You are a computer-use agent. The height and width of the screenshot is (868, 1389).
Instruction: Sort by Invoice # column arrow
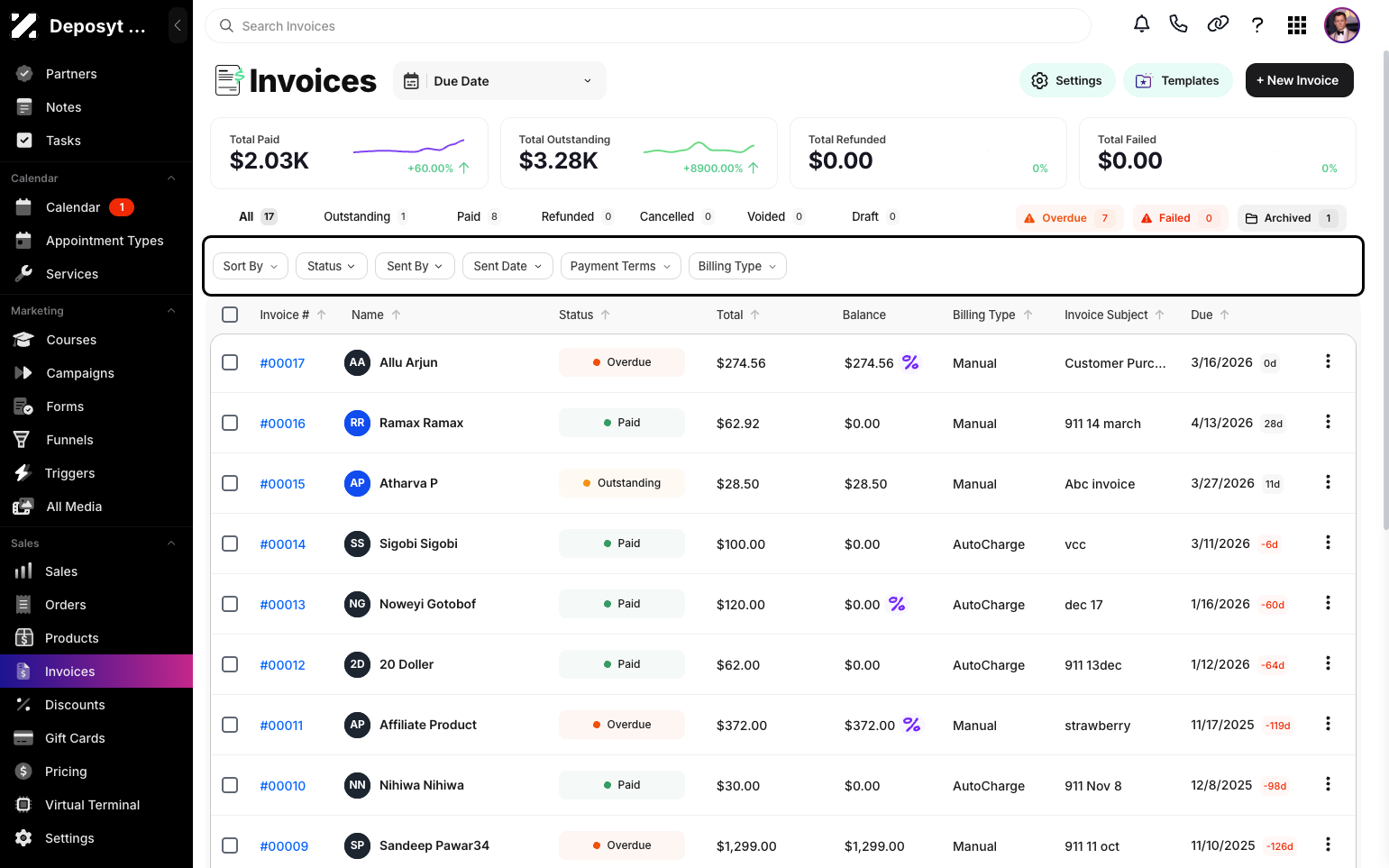pyautogui.click(x=321, y=315)
